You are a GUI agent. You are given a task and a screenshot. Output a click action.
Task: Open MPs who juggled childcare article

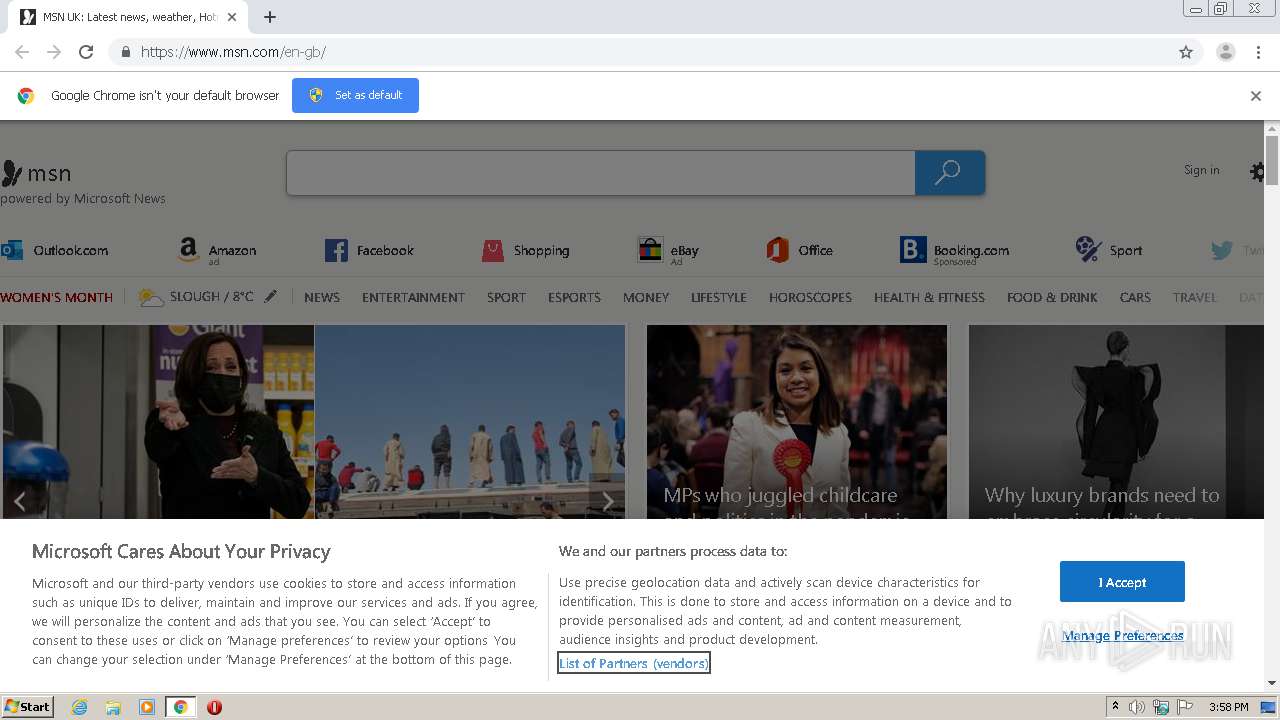(797, 421)
